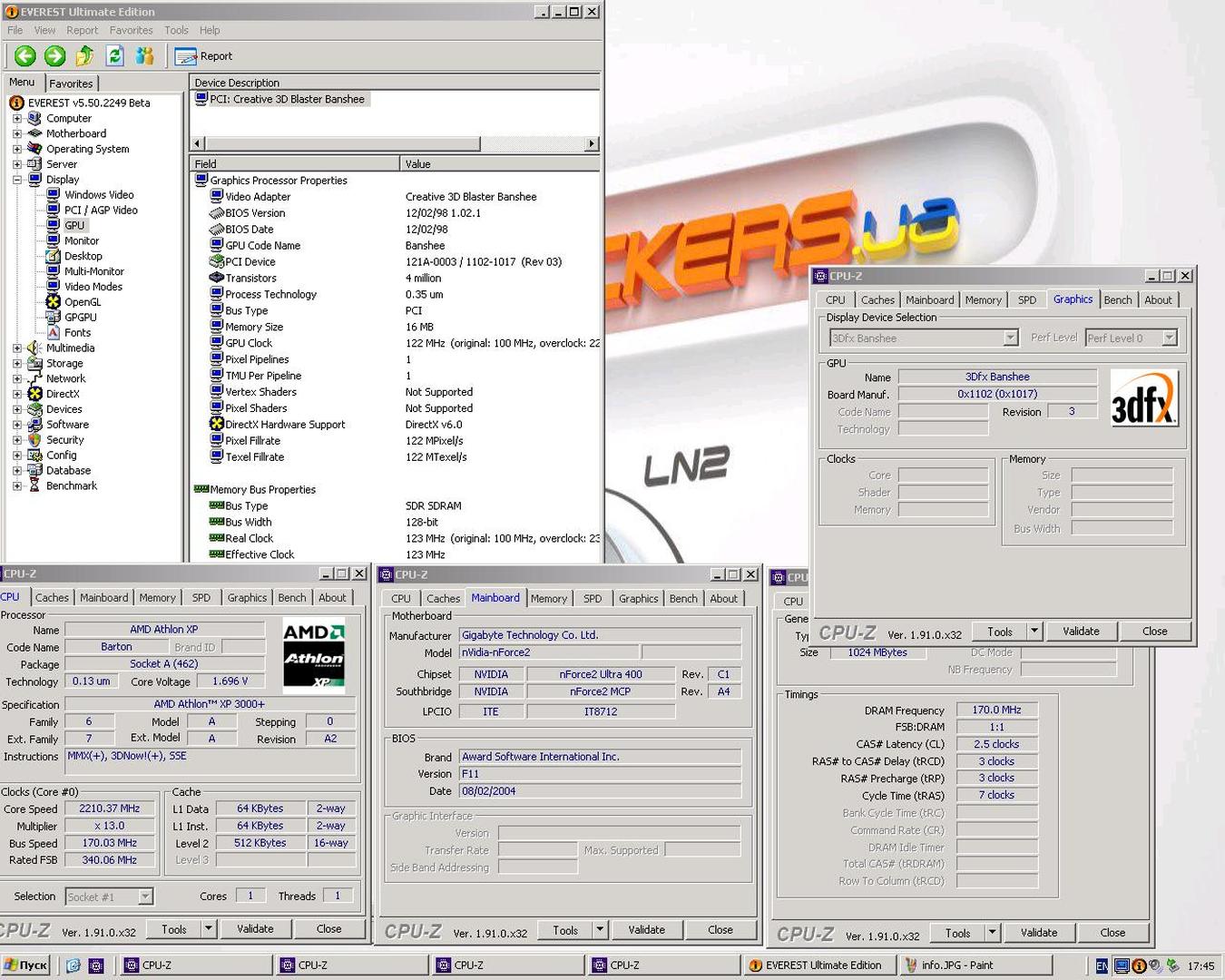Select PCI: Creative 3D Blaster Banshee device

[x=281, y=100]
